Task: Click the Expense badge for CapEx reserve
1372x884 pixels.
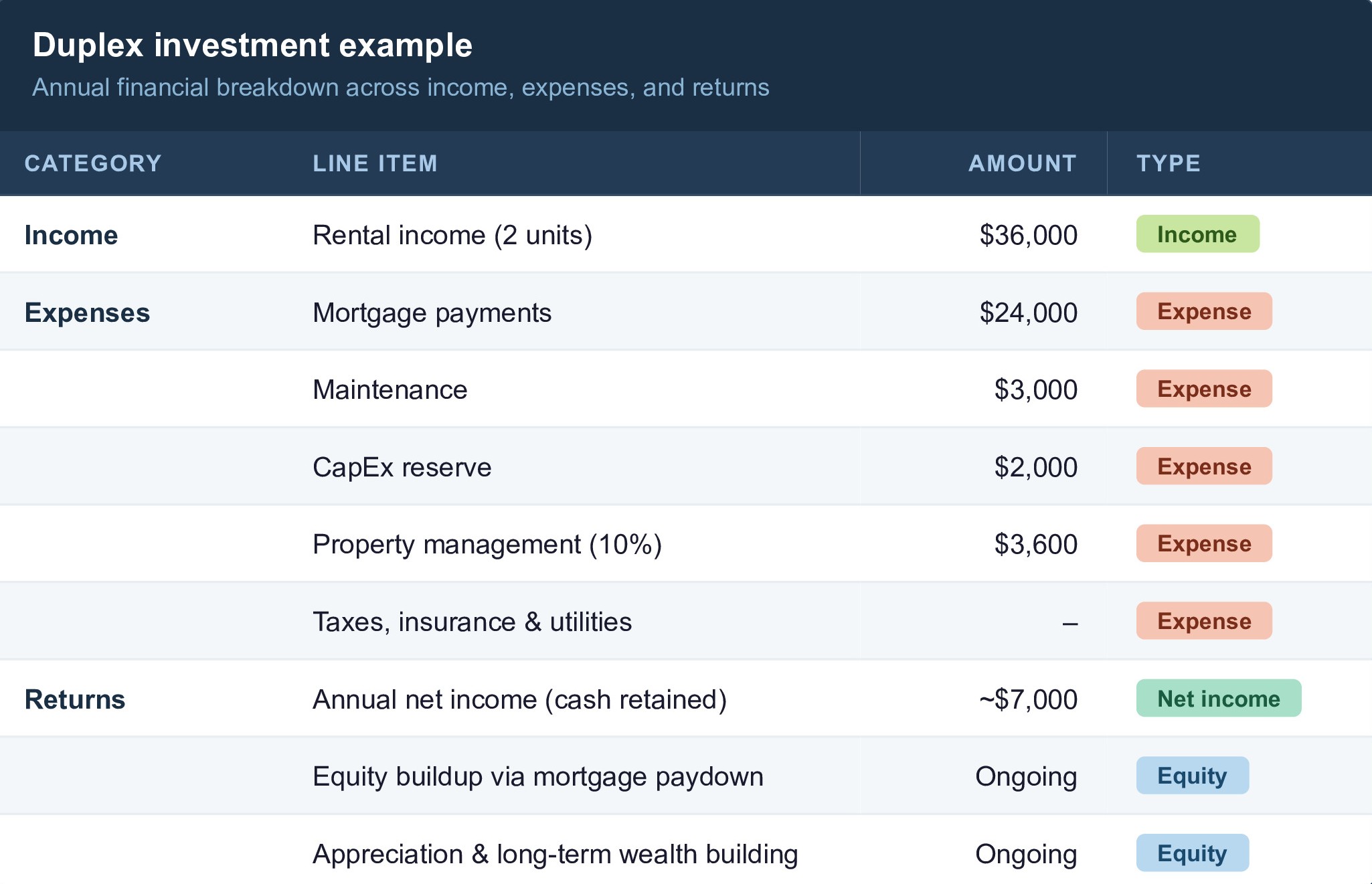Action: [1203, 466]
